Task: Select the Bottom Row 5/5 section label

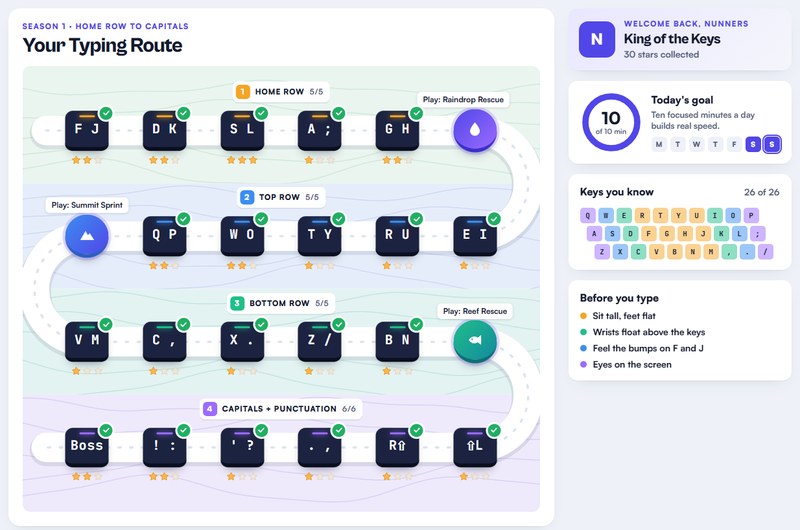Action: pyautogui.click(x=281, y=303)
